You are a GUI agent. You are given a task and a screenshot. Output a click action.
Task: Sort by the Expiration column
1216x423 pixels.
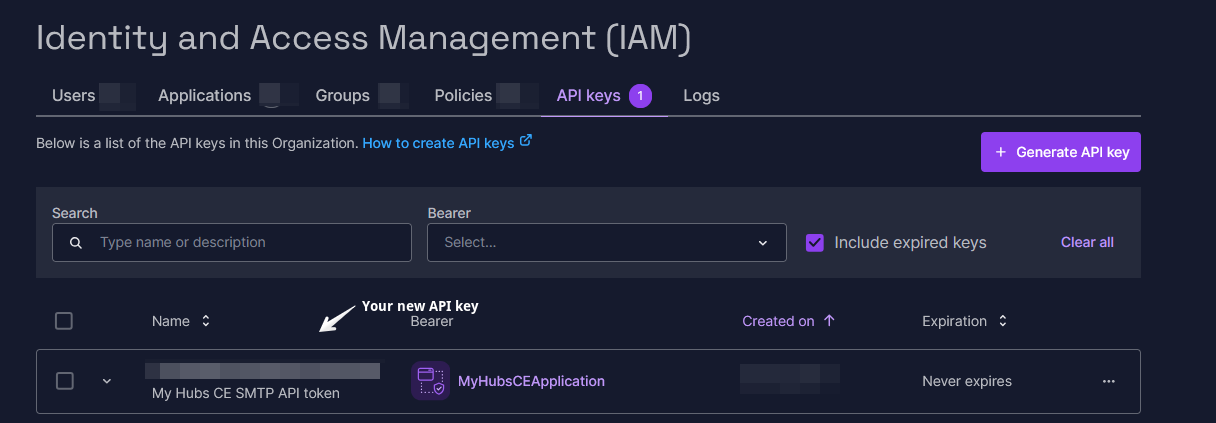(965, 321)
